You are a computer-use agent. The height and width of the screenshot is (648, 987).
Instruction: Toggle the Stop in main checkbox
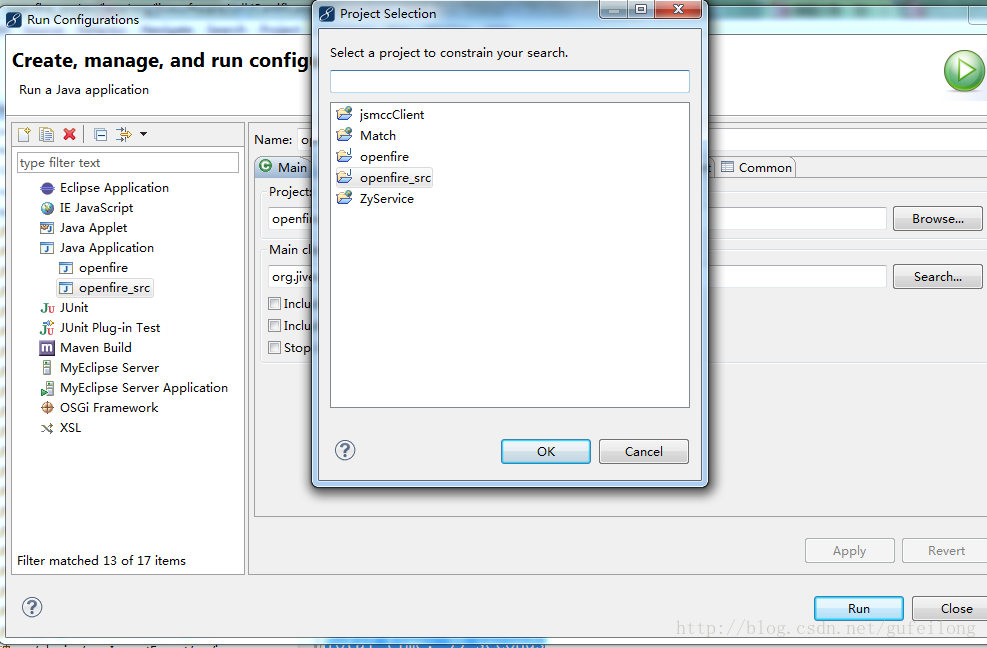[x=274, y=348]
